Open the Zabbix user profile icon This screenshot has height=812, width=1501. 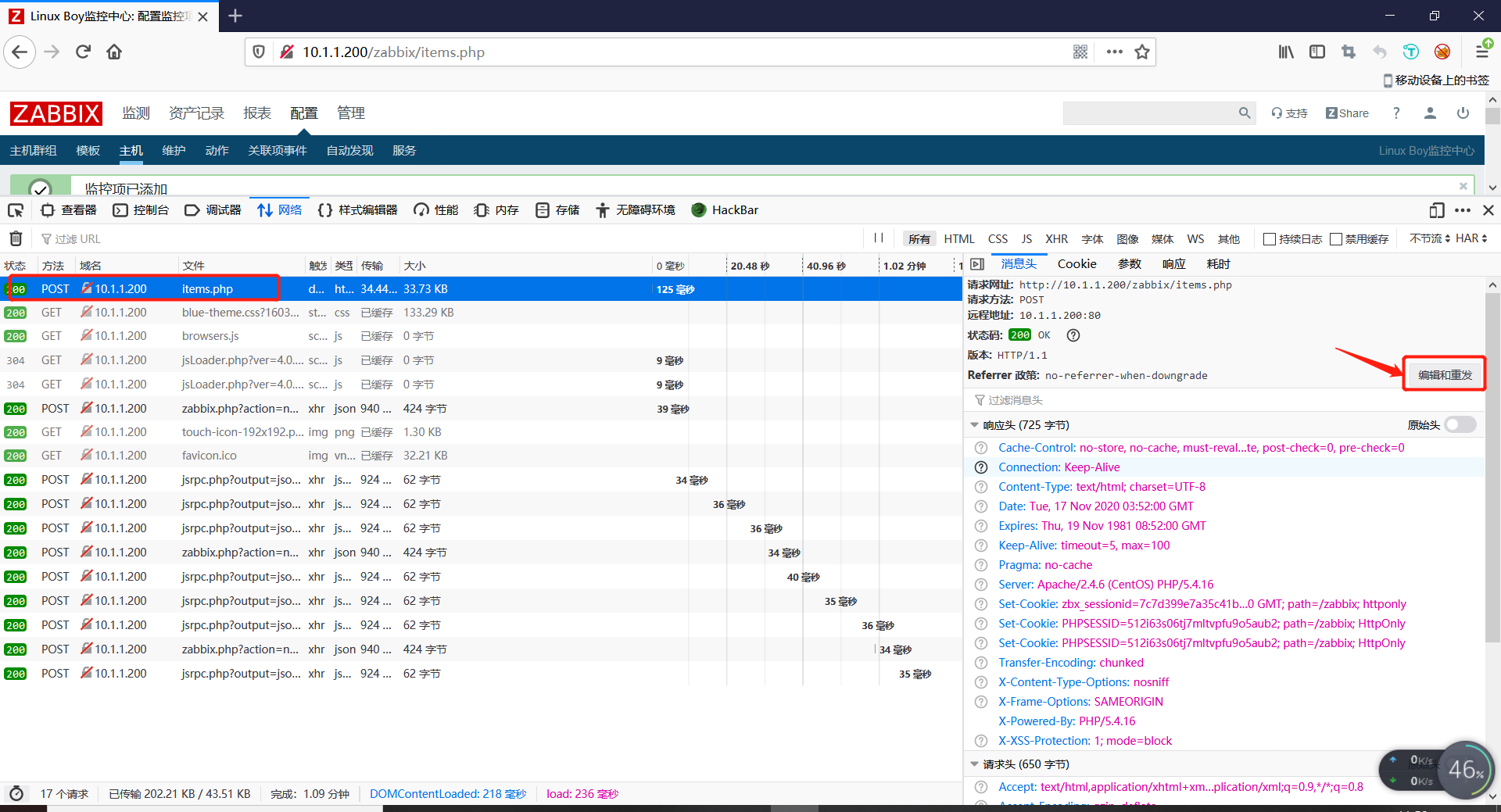point(1430,113)
